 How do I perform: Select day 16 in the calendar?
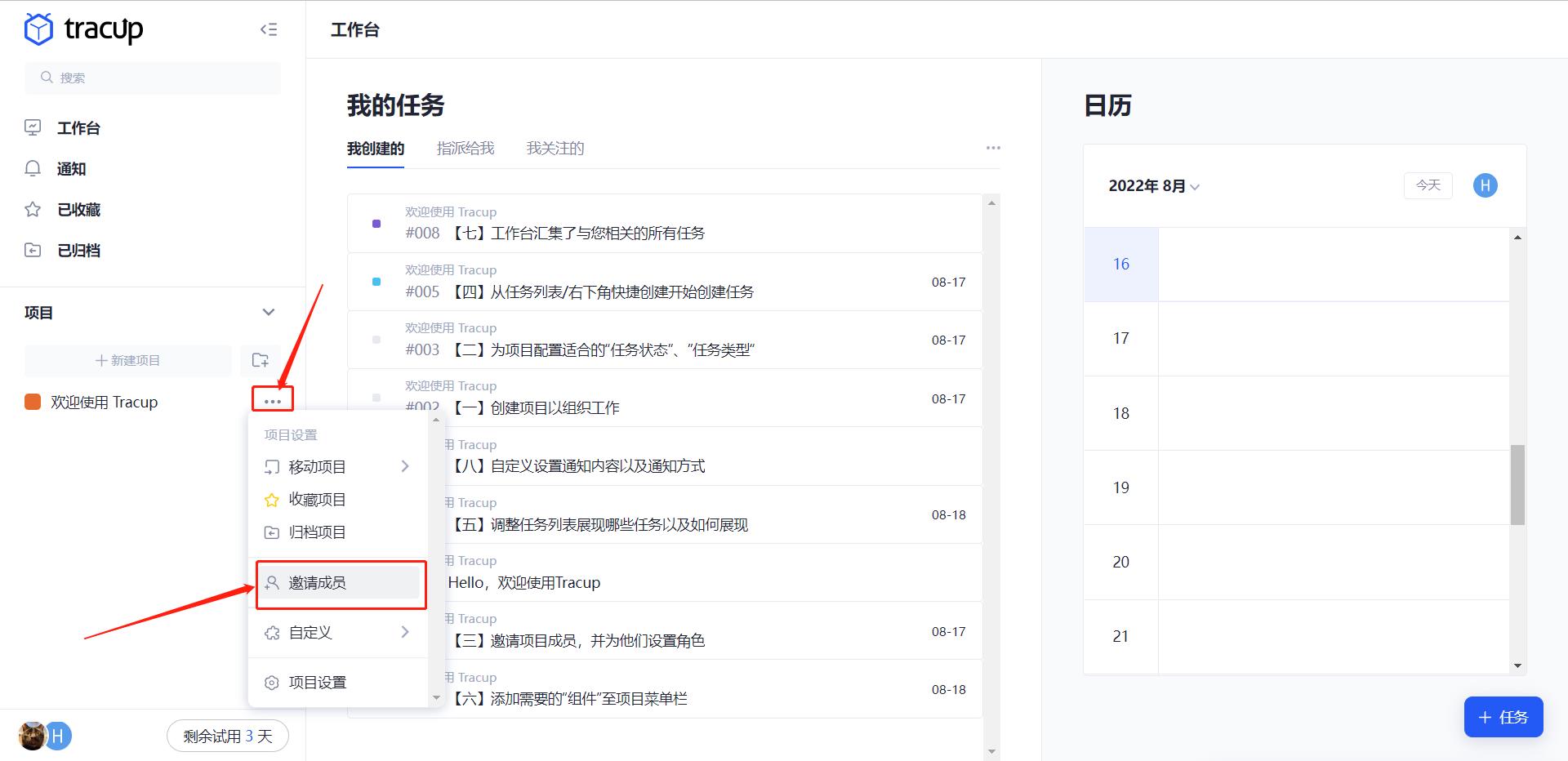[1121, 264]
